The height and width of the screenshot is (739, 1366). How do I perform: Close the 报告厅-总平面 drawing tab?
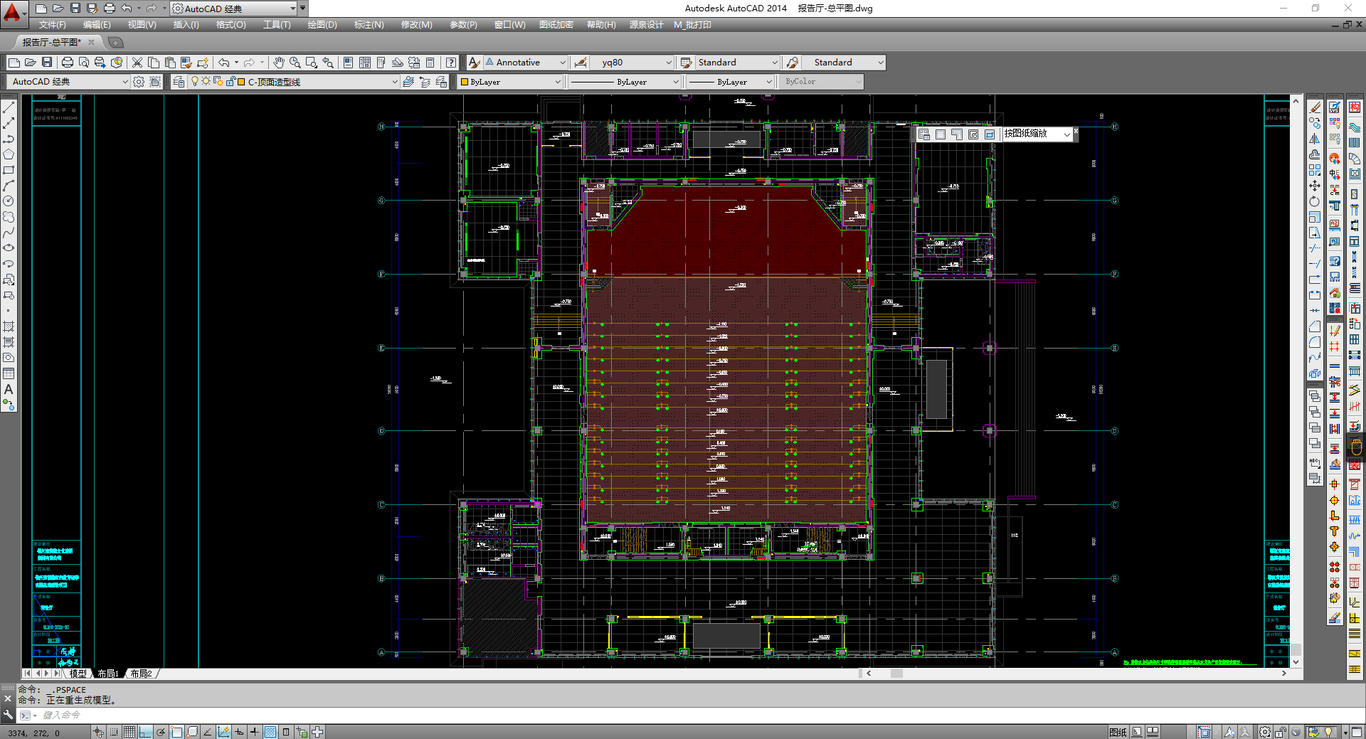point(92,43)
